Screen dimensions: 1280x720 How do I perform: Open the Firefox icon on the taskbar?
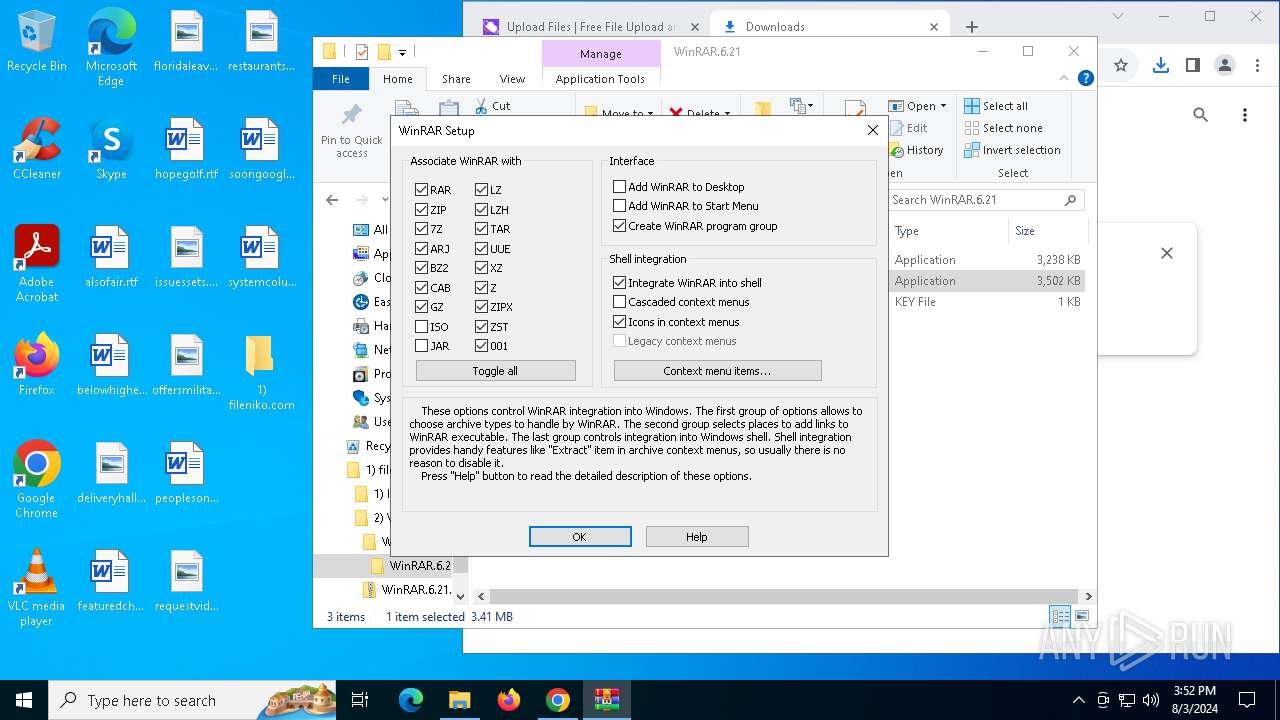click(x=509, y=700)
